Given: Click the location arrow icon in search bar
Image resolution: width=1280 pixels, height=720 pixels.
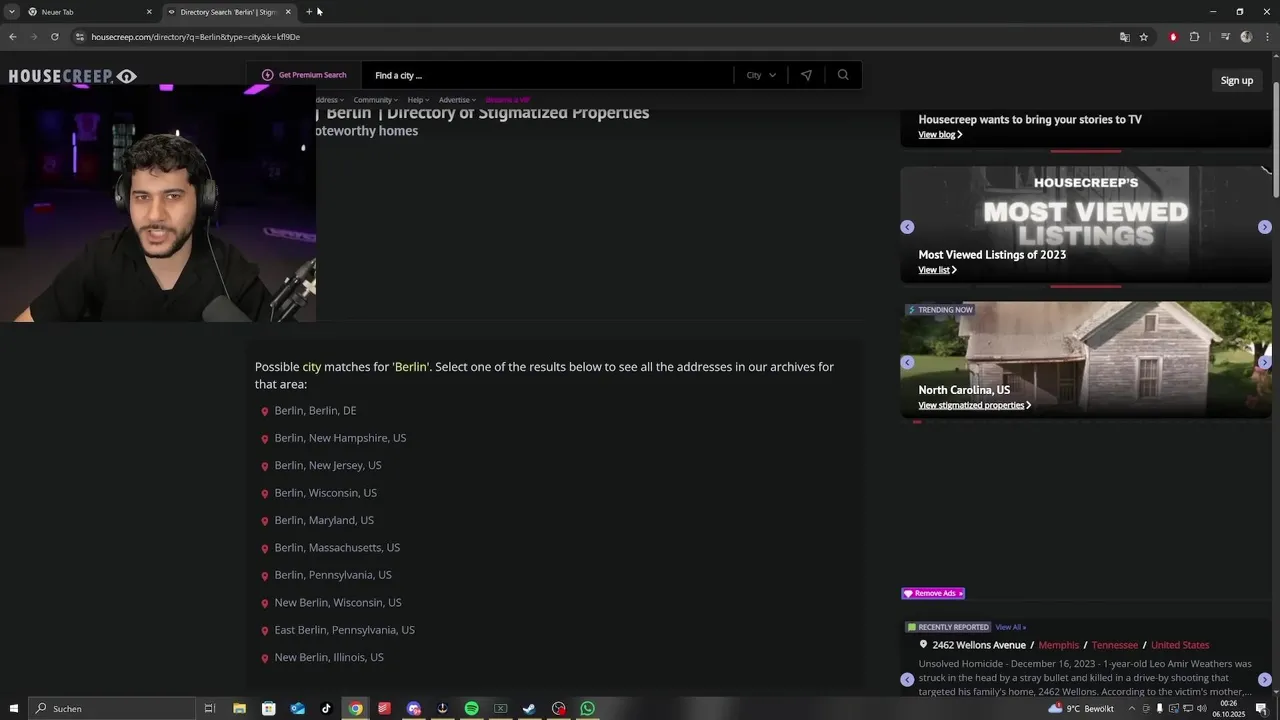Looking at the screenshot, I should click(x=806, y=75).
